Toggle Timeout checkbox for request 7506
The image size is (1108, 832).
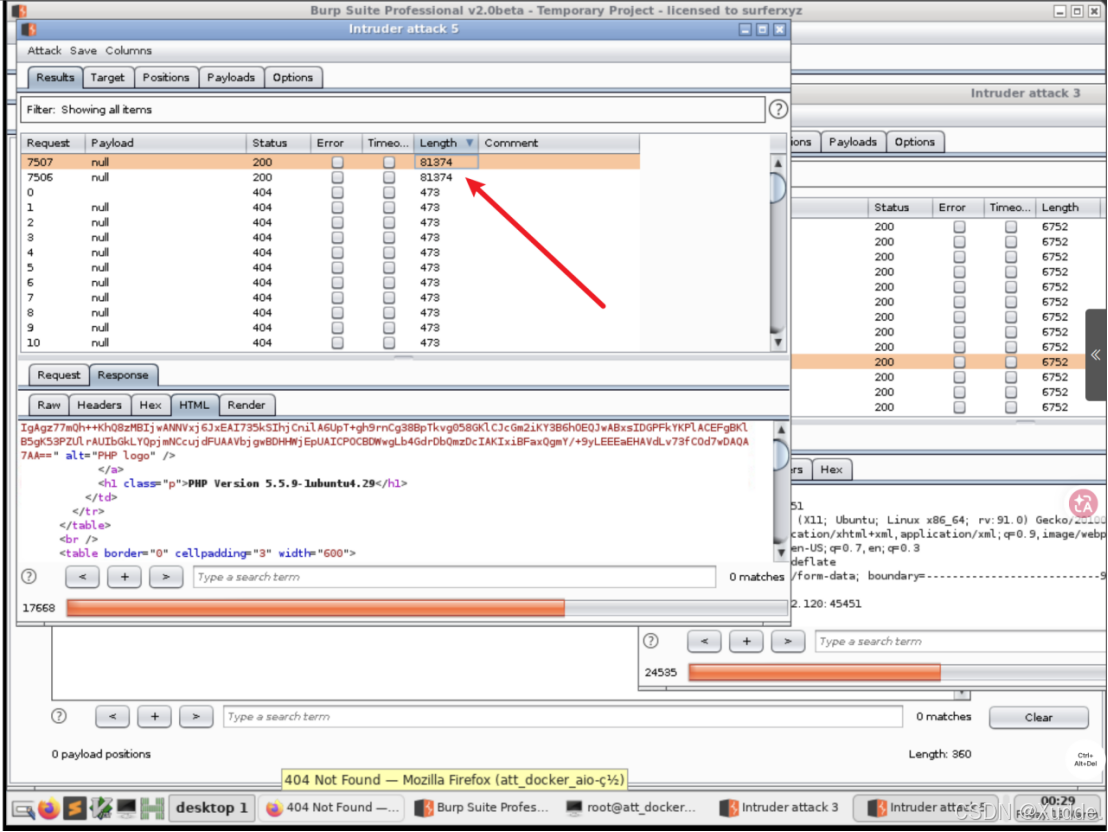389,177
